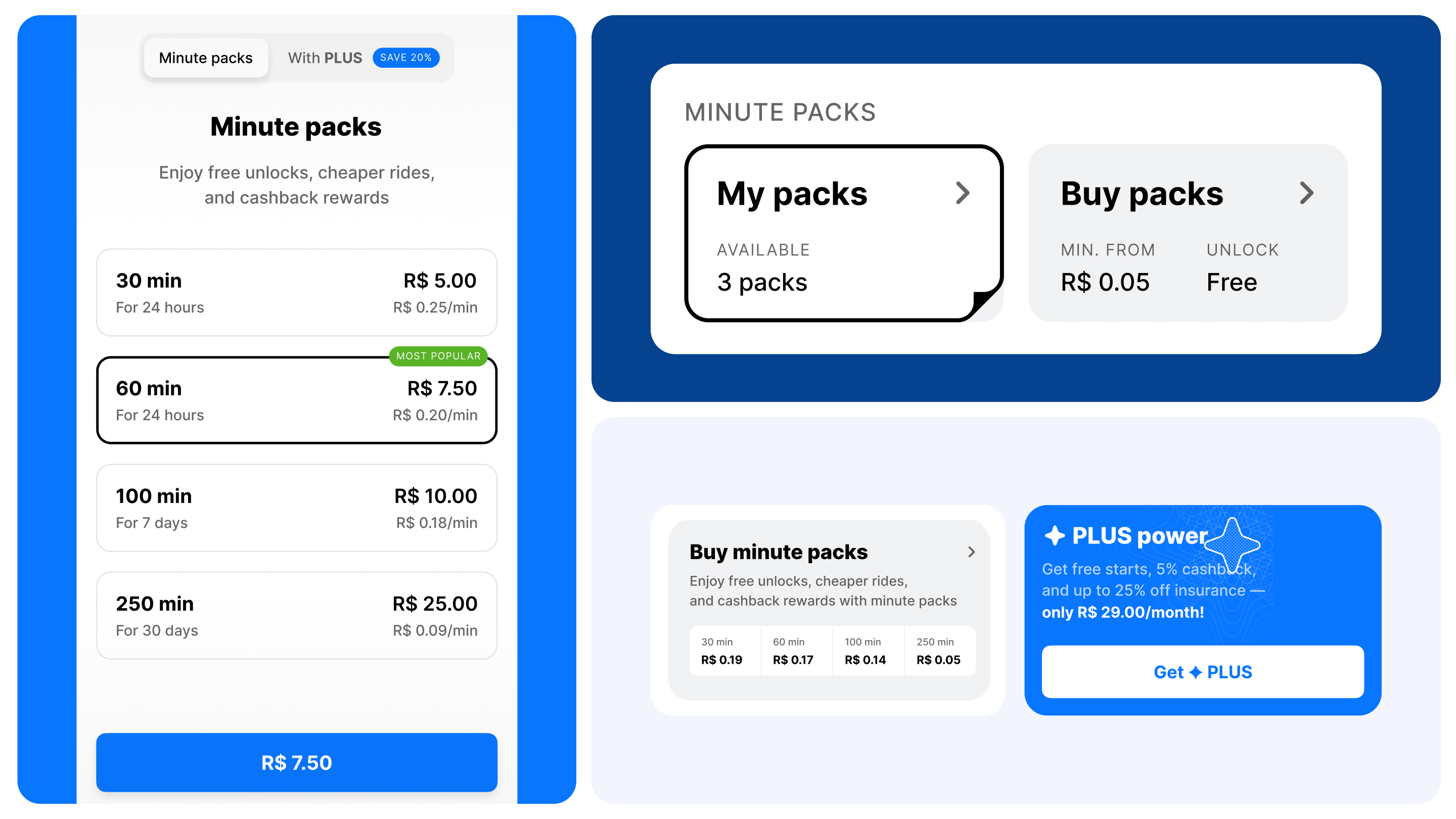This screenshot has height=819, width=1456.
Task: Open Buy packs using its chevron arrow
Action: pos(1306,193)
